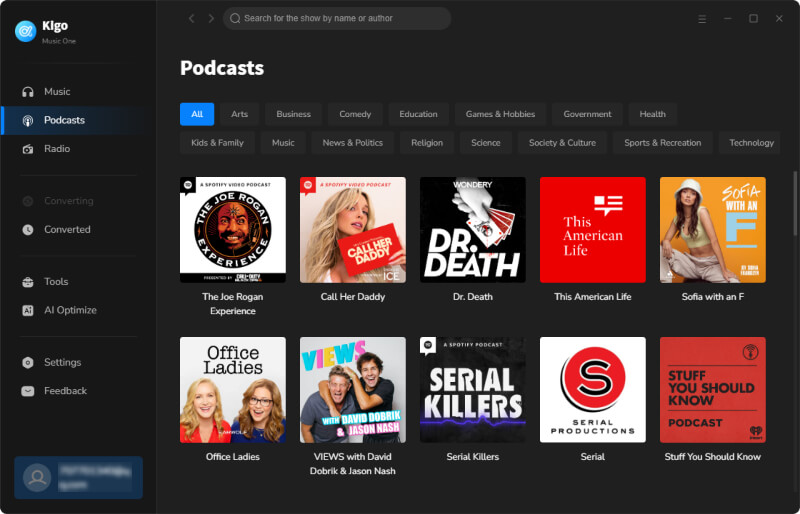Click the search magnifier icon
This screenshot has height=514, width=800.
pos(235,18)
